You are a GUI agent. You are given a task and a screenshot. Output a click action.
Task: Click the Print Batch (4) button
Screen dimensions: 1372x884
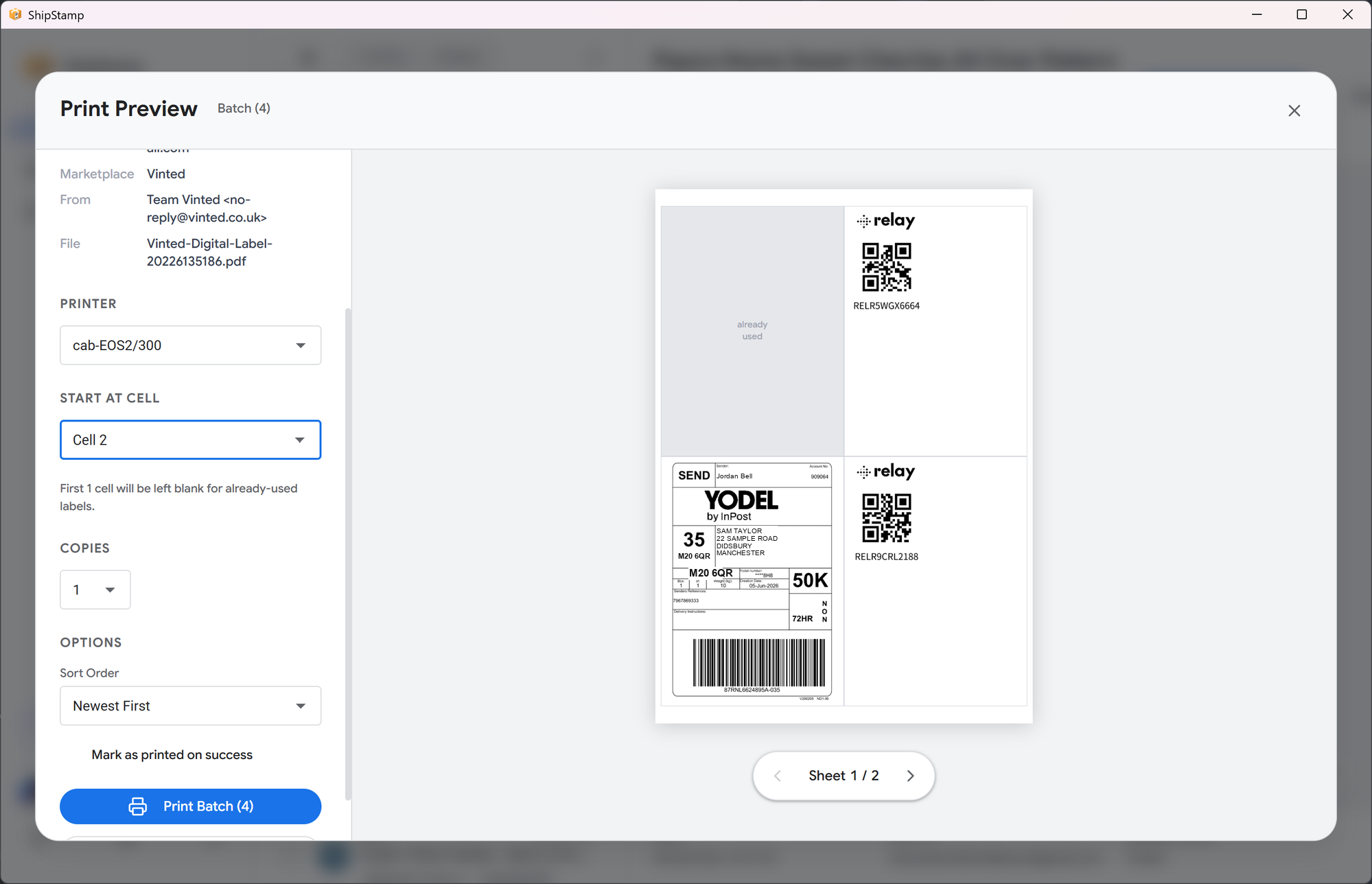190,806
